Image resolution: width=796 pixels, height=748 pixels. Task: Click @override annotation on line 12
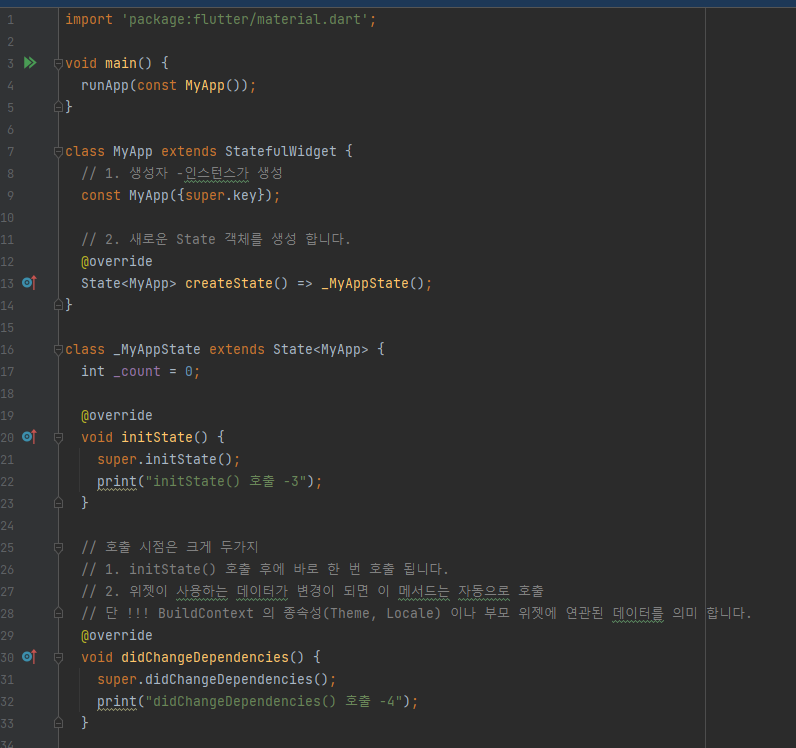[117, 262]
